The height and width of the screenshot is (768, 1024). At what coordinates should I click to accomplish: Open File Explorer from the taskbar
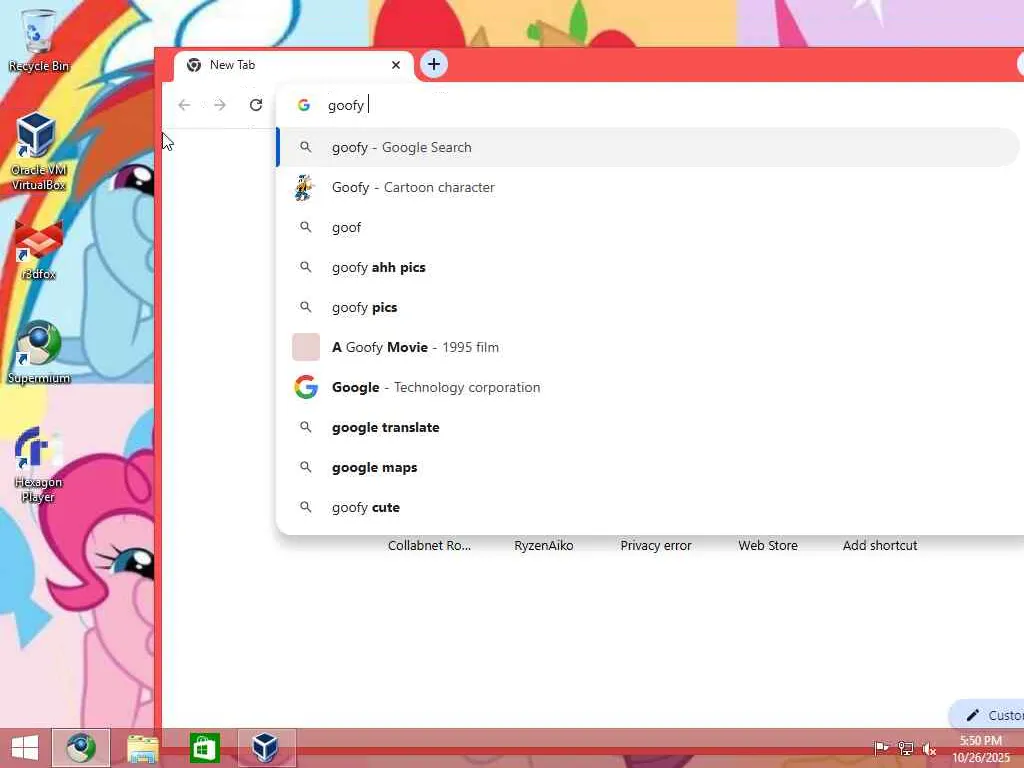click(x=142, y=748)
